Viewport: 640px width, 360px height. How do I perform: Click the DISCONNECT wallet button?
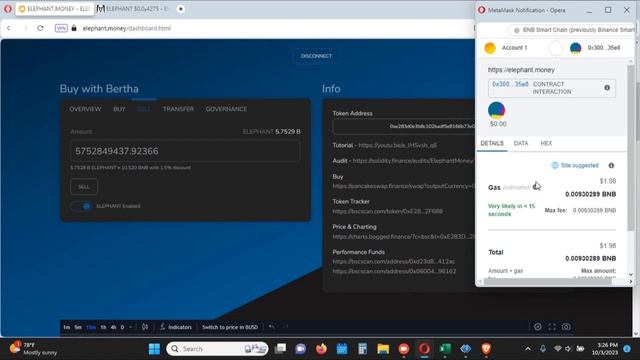tap(316, 56)
